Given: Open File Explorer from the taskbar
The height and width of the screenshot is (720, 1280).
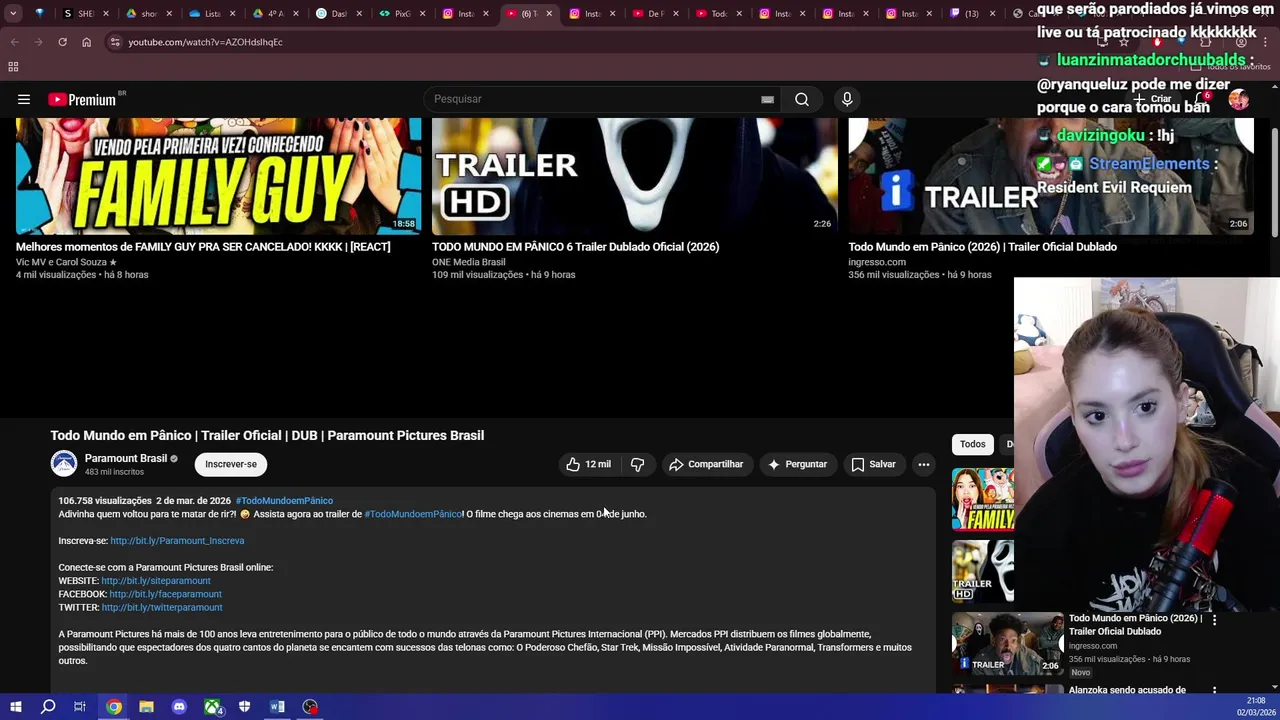Looking at the screenshot, I should (146, 707).
